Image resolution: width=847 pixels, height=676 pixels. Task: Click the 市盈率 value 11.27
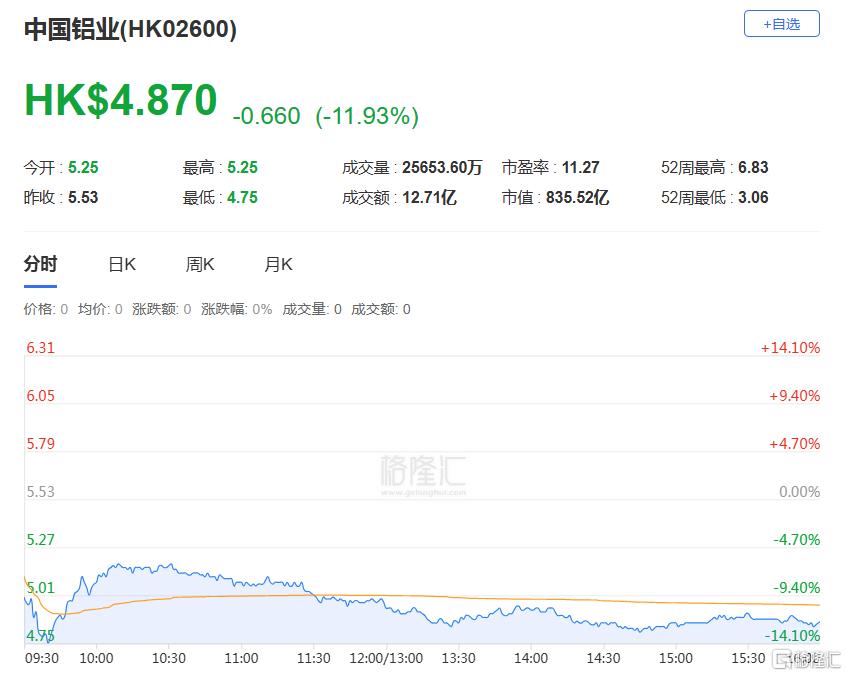tap(581, 168)
